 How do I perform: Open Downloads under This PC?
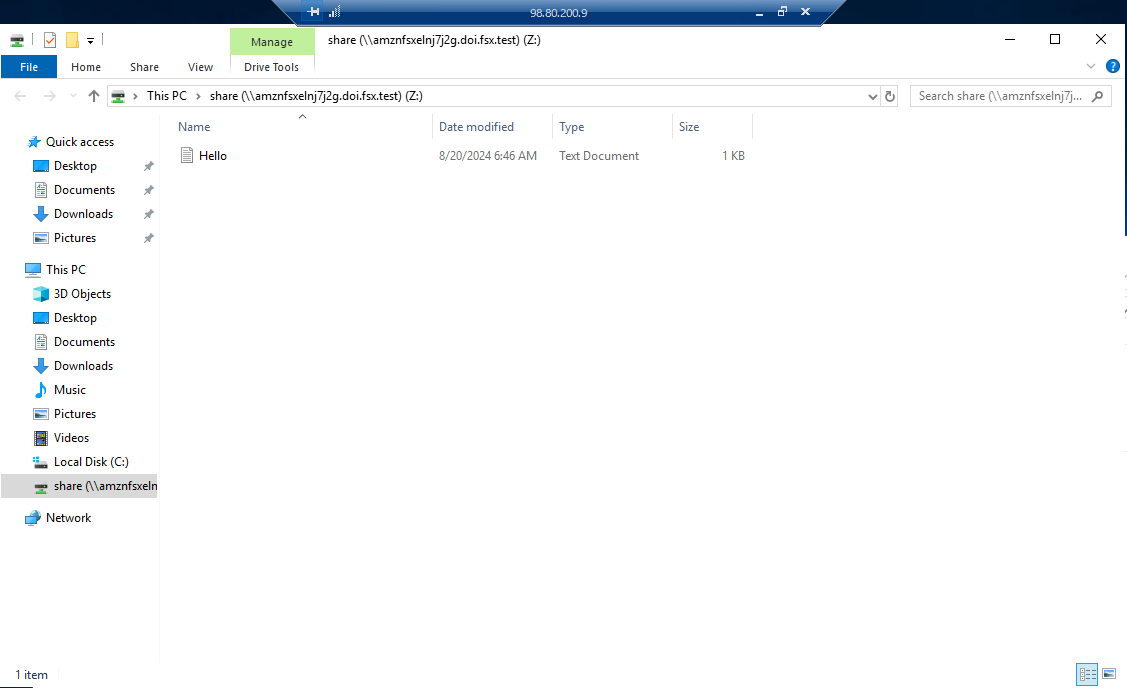[83, 365]
